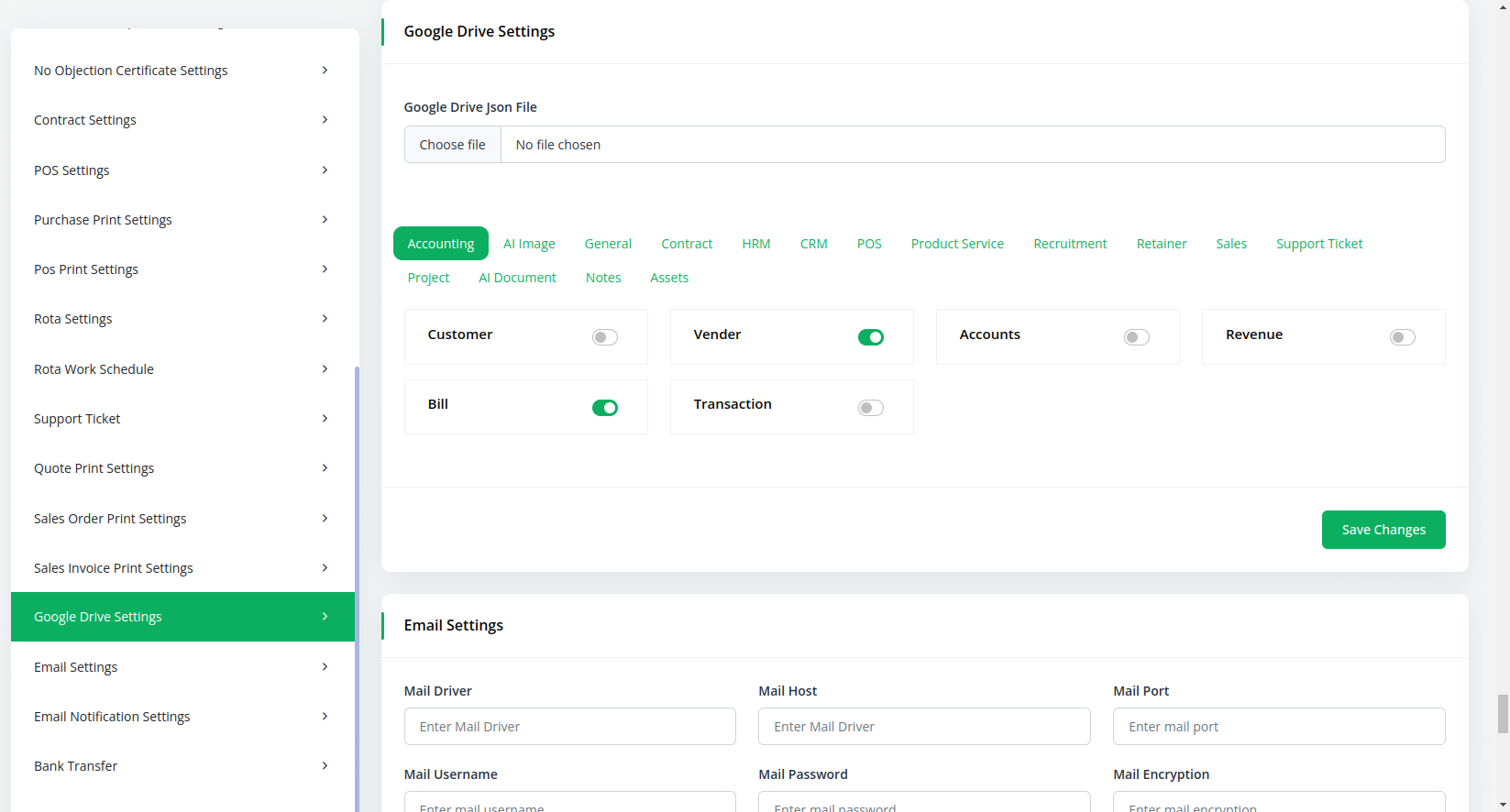Expand Sales Invoice Print Settings
The image size is (1510, 812).
pos(114,568)
